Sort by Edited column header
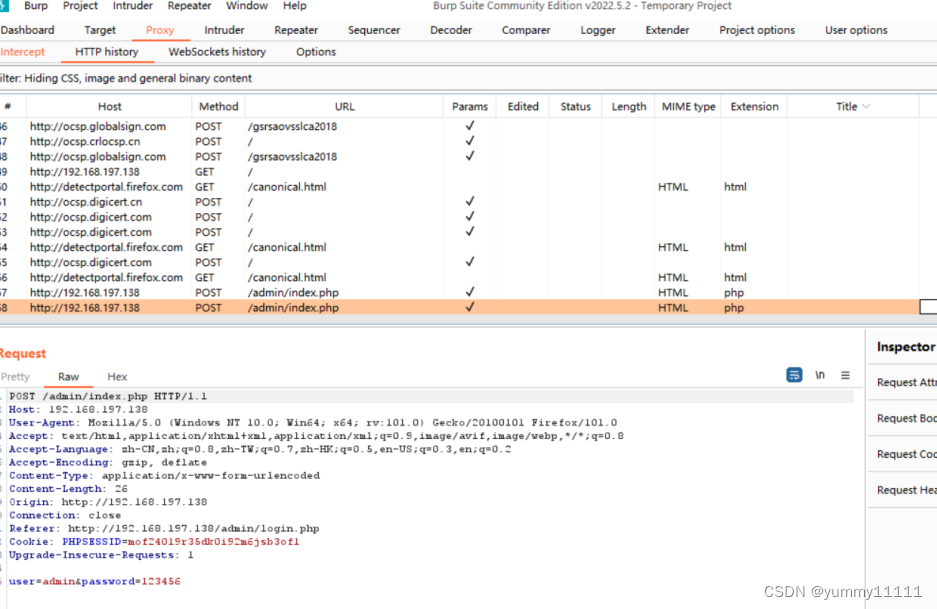The width and height of the screenshot is (937, 609). pos(523,106)
